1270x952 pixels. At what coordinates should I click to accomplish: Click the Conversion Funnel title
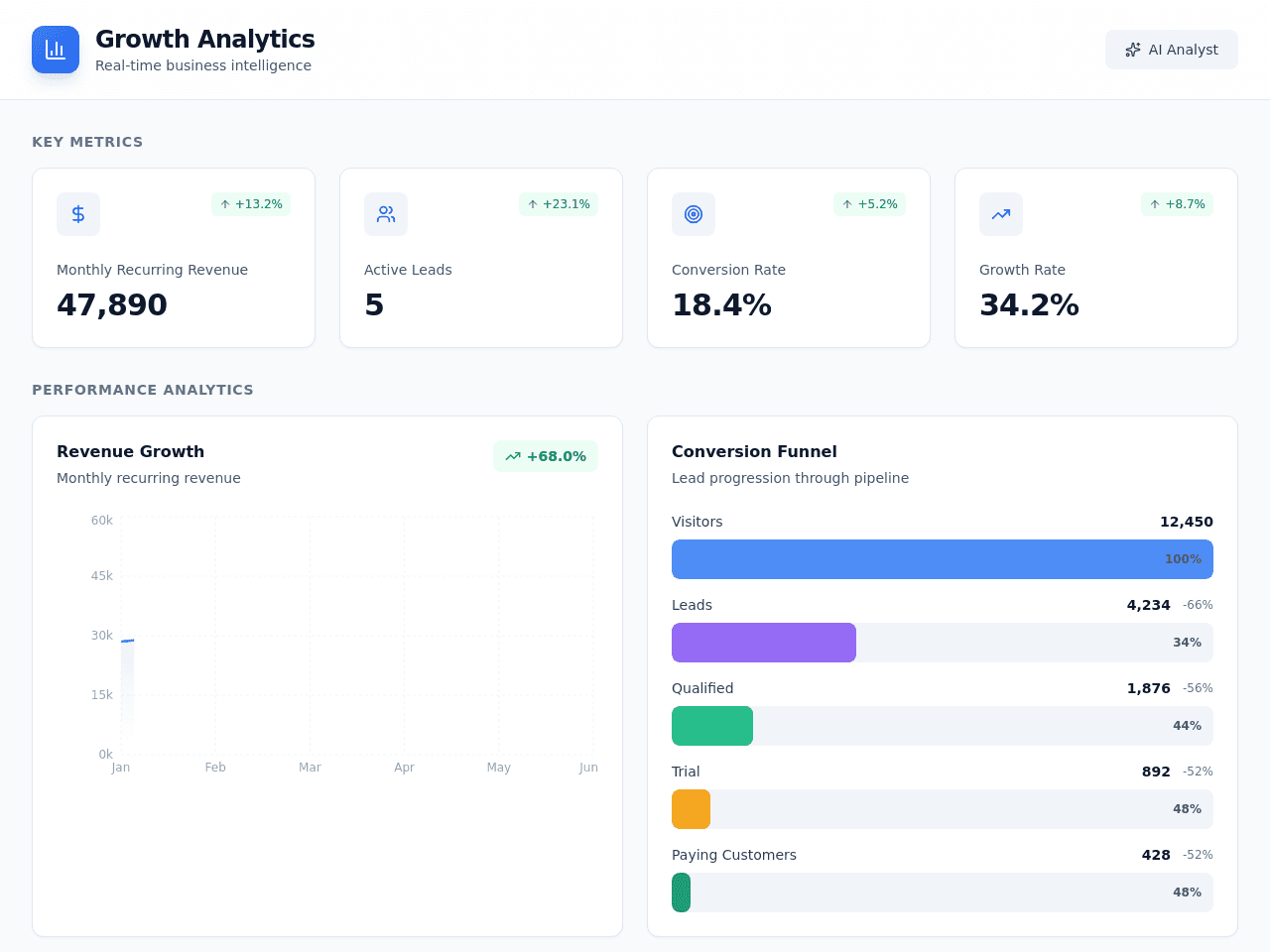[x=754, y=451]
